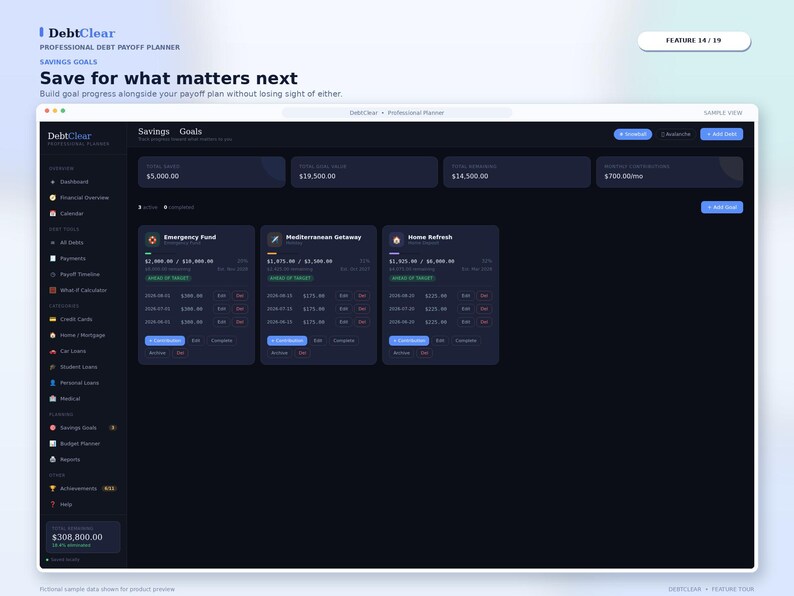The height and width of the screenshot is (596, 794).
Task: Click the Monthly Contributions $700.00/mo card
Action: click(x=669, y=172)
